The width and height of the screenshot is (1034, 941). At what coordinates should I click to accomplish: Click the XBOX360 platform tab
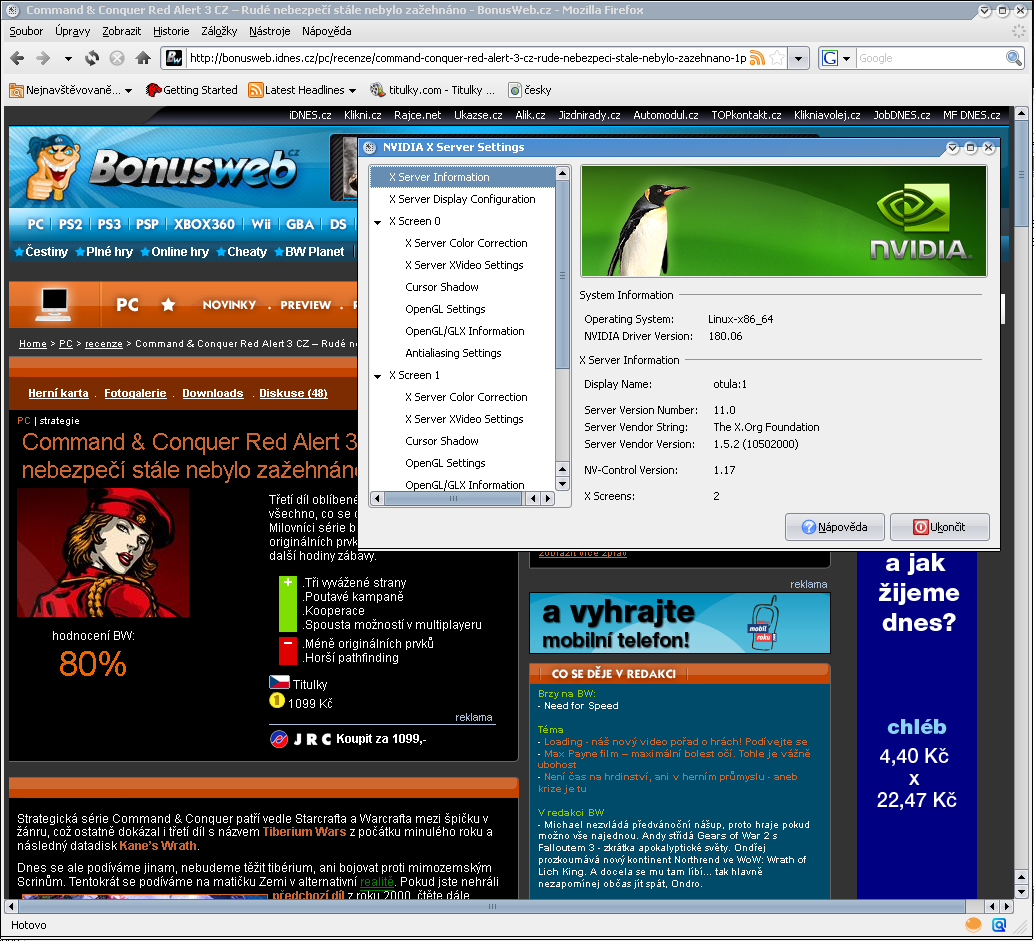(204, 224)
